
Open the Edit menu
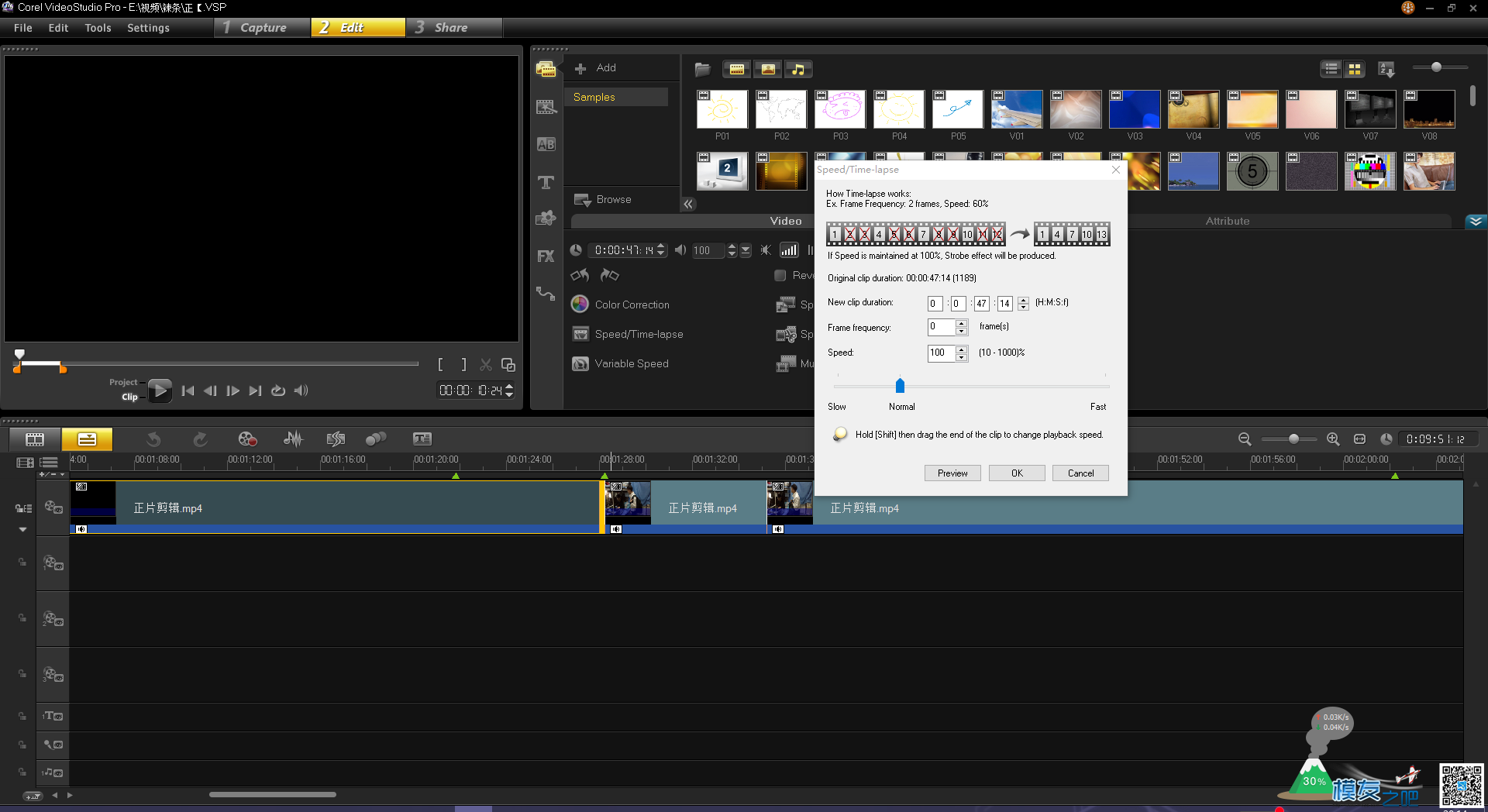[58, 28]
